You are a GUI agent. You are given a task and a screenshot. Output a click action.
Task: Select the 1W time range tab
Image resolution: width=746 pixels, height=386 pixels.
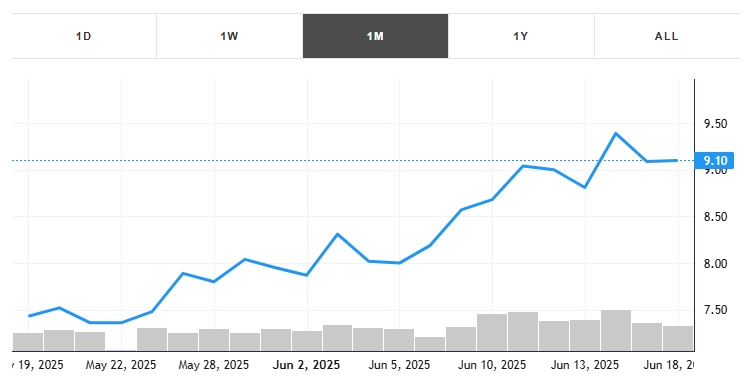[229, 36]
